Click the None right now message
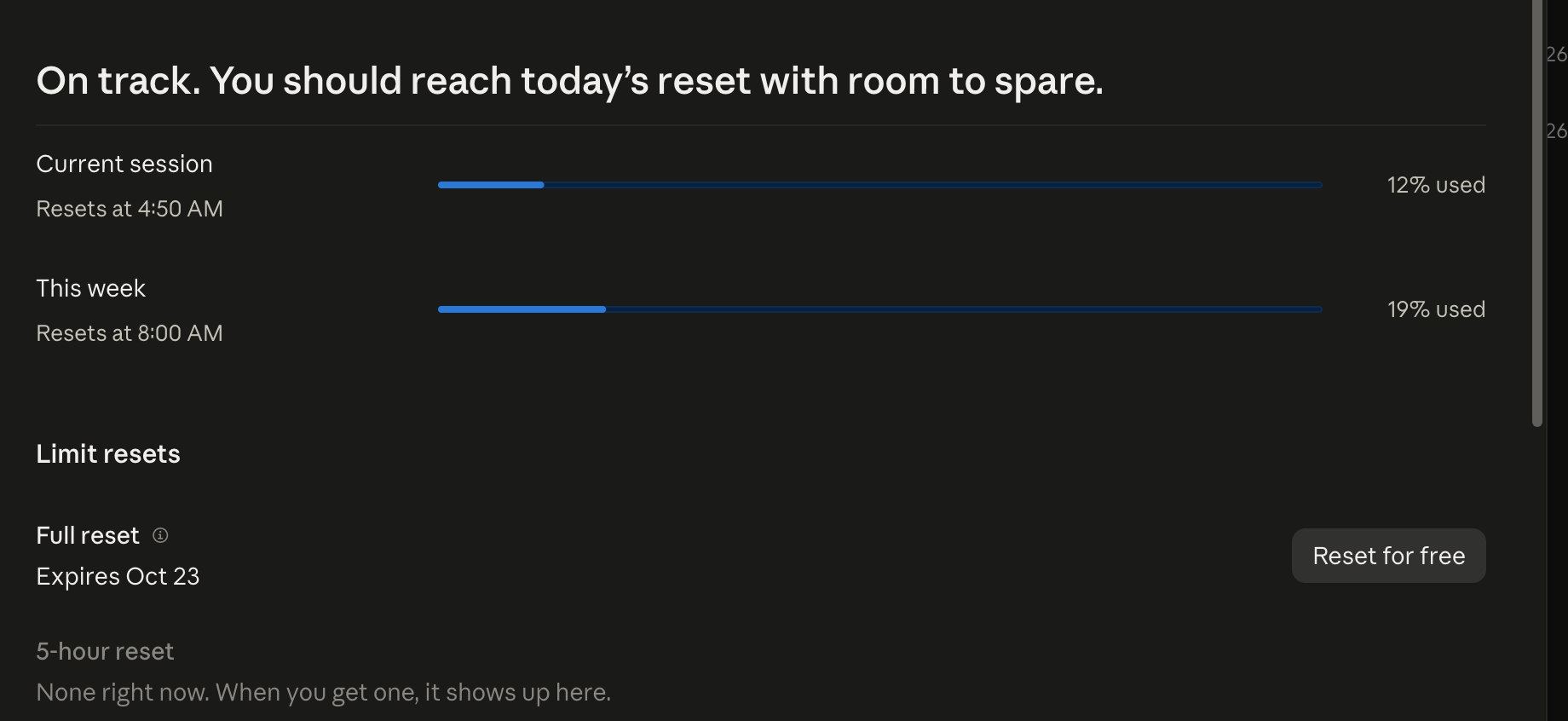This screenshot has height=721, width=1568. click(324, 692)
